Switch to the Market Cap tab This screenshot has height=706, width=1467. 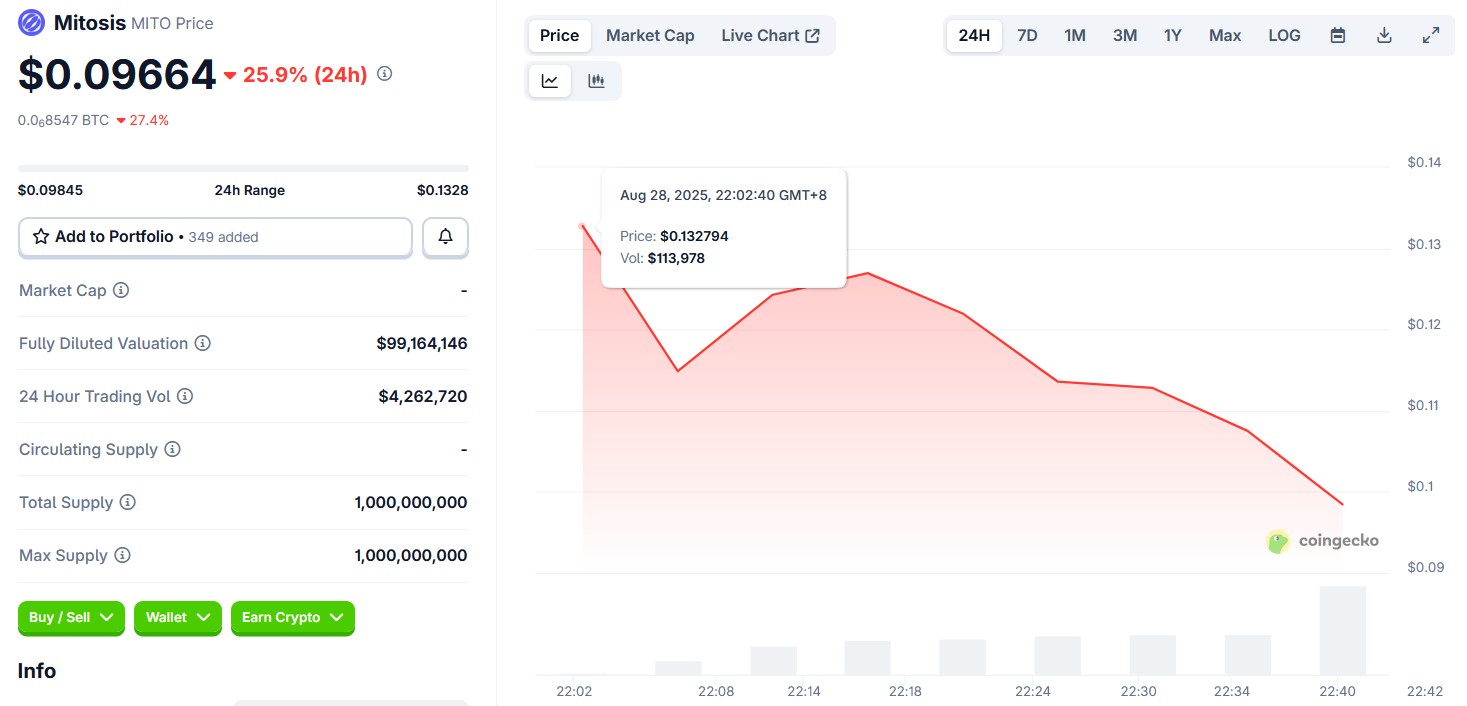pyautogui.click(x=650, y=35)
